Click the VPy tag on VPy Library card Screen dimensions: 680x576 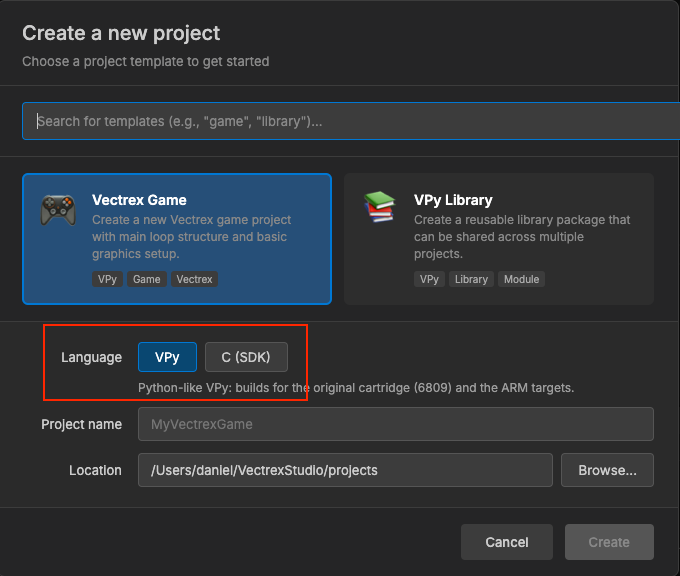click(429, 279)
